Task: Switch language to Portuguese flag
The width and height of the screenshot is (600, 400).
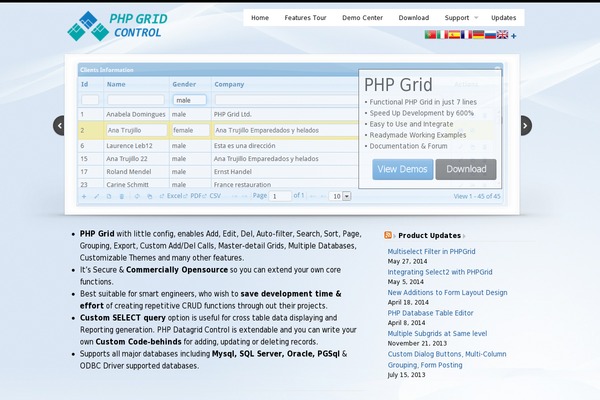Action: [x=430, y=35]
